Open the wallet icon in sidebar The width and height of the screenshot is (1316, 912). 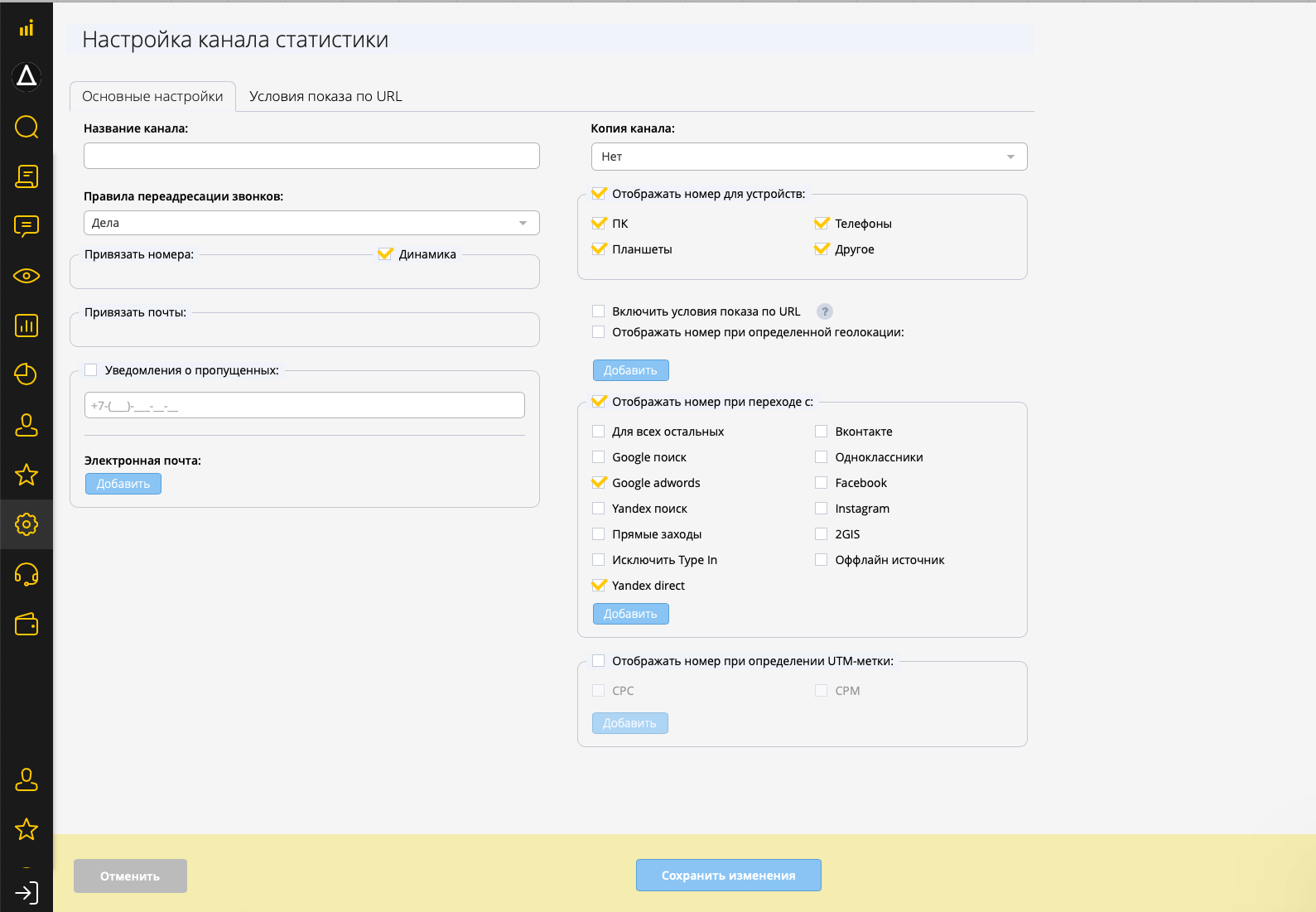(x=27, y=625)
